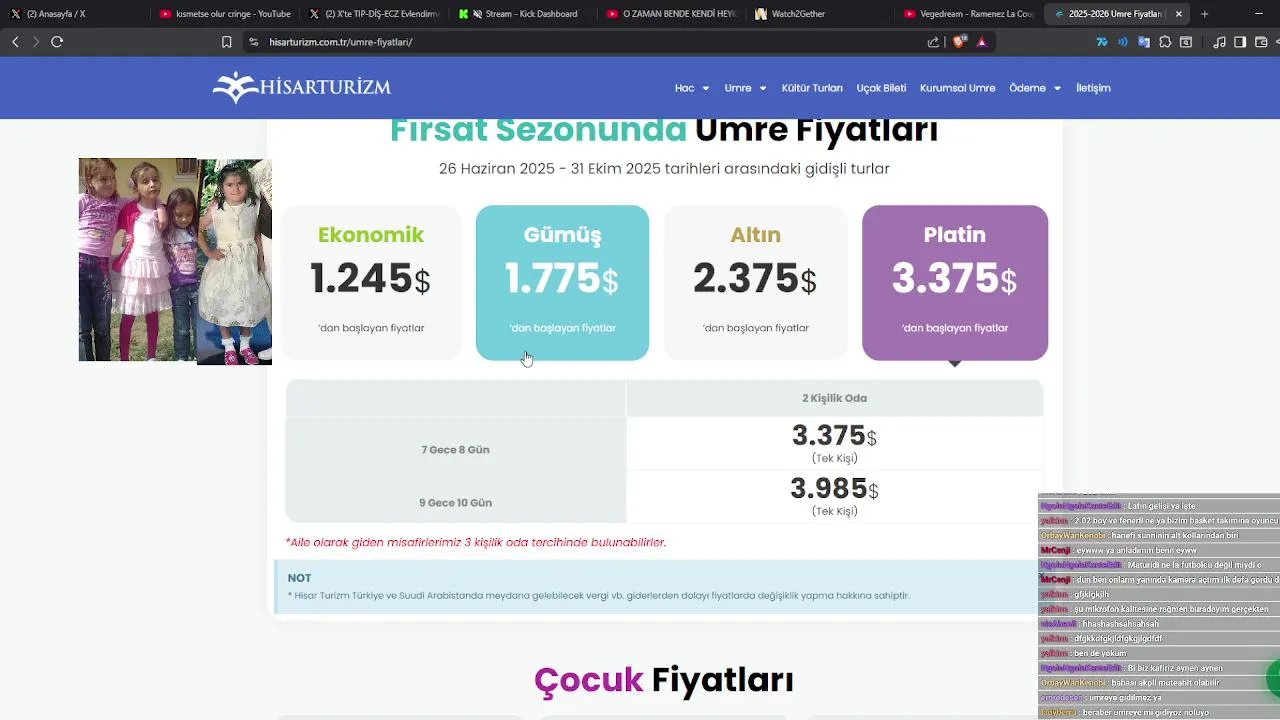
Task: Click the children photo overlay thumbnail
Action: [x=175, y=261]
